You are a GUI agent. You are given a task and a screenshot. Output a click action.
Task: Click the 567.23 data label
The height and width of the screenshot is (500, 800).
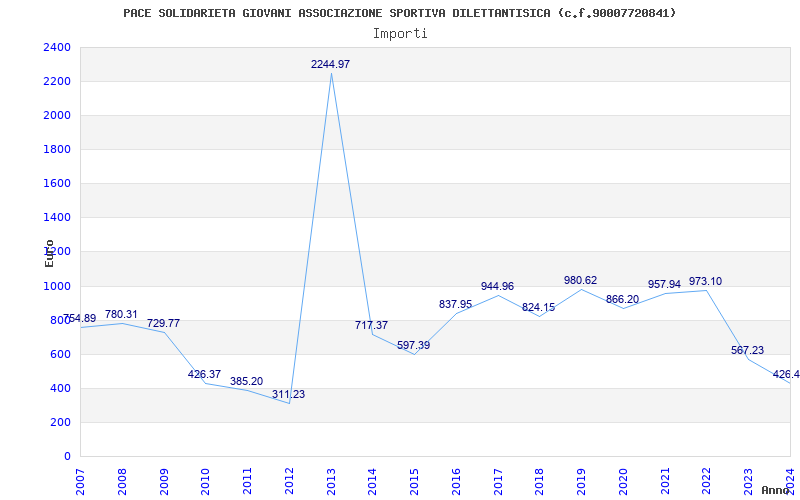pos(747,351)
